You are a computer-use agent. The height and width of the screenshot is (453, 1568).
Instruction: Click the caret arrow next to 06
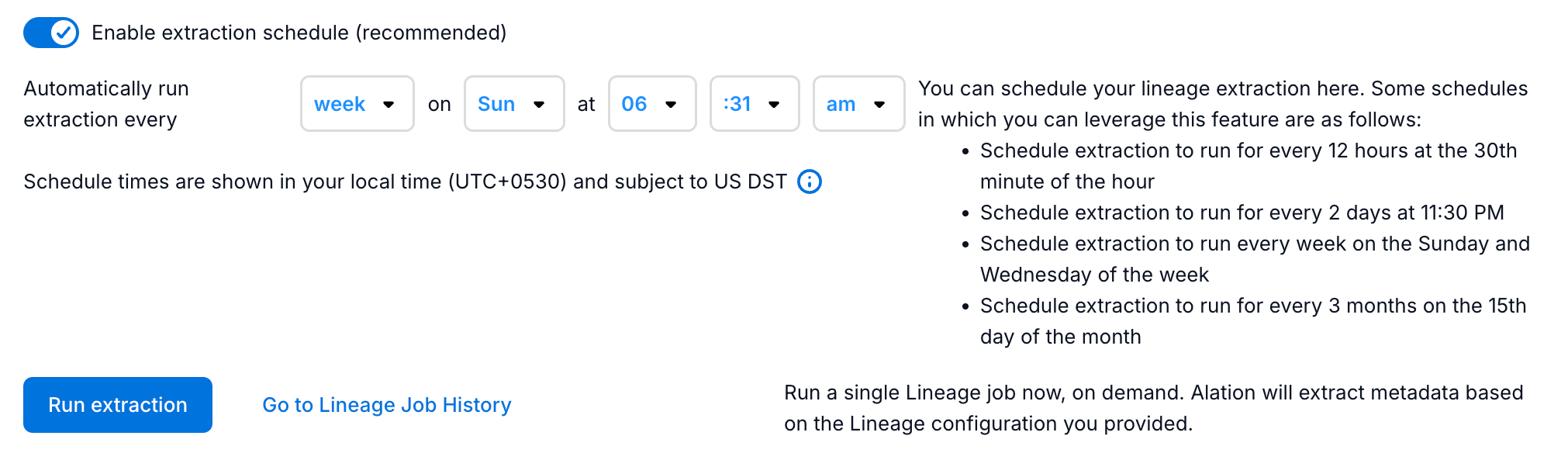pos(671,105)
